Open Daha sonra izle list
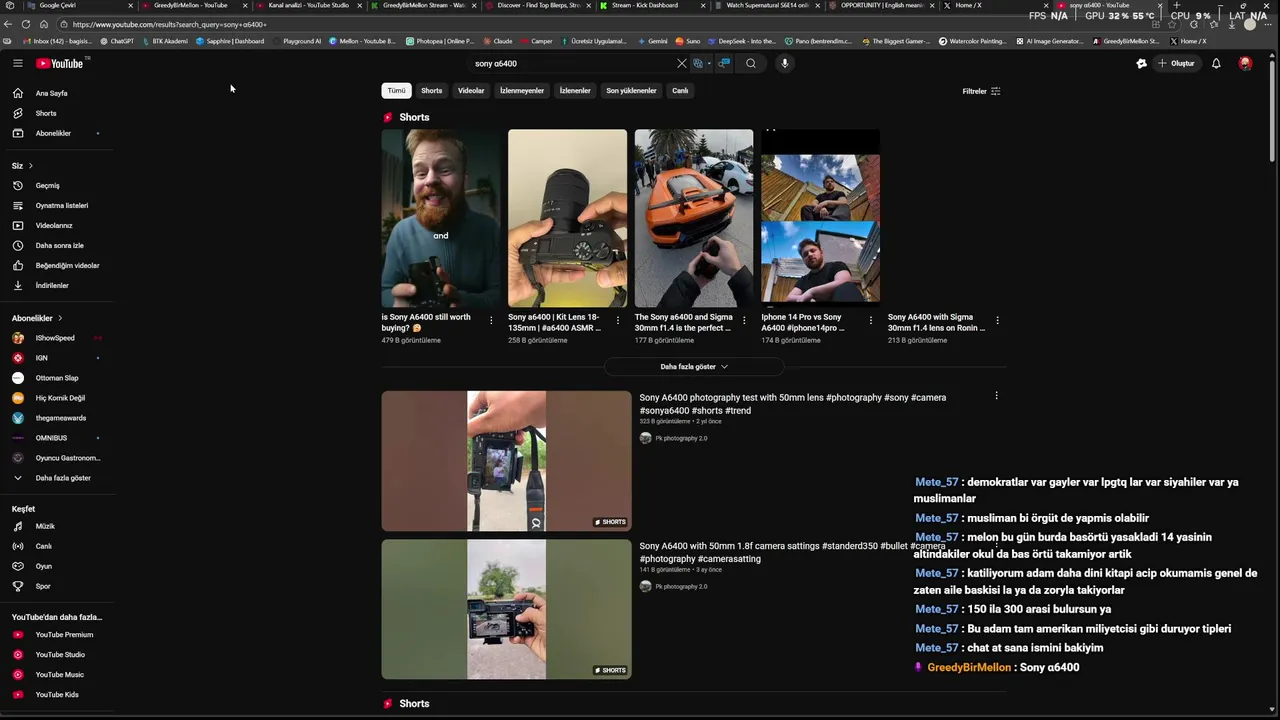This screenshot has height=720, width=1280. coord(58,245)
